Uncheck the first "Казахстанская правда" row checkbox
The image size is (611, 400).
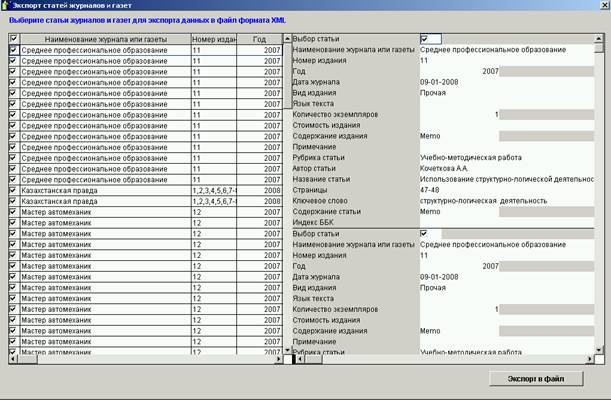[14, 190]
